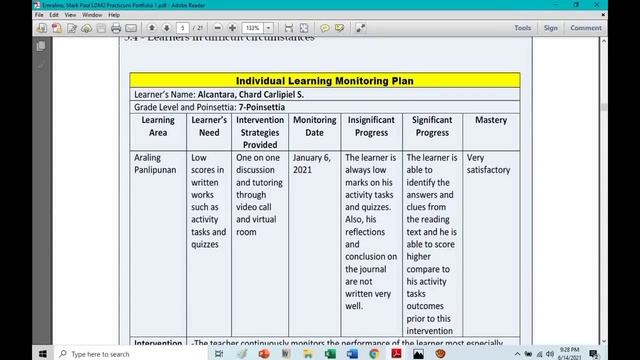Click Adobe Reader taskbar icon

click(396, 354)
